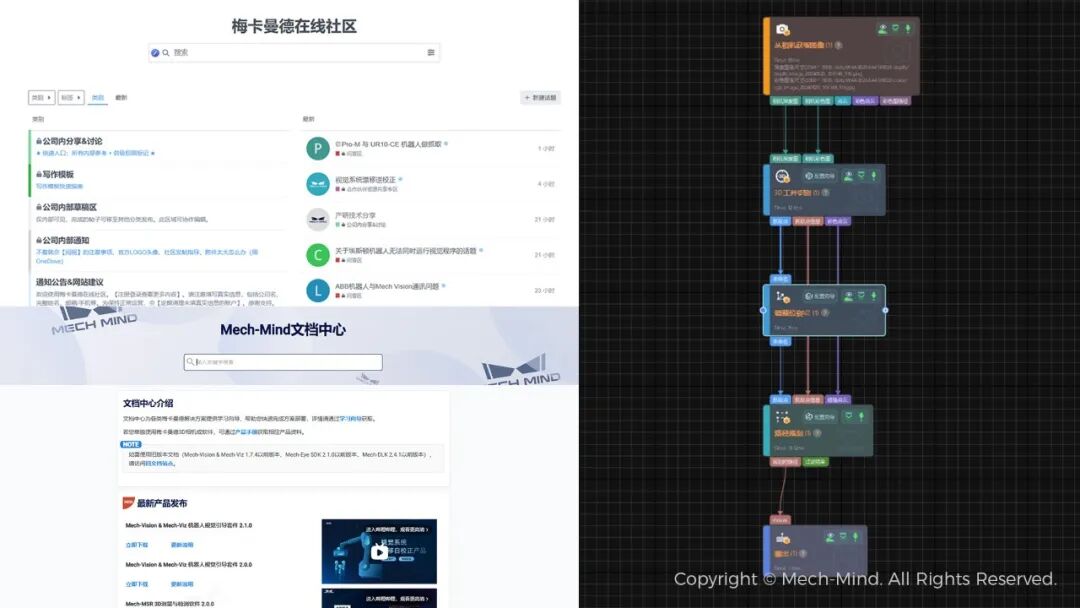Click the 3D工件识别 node's recognition icon
1080x608 pixels.
782,175
